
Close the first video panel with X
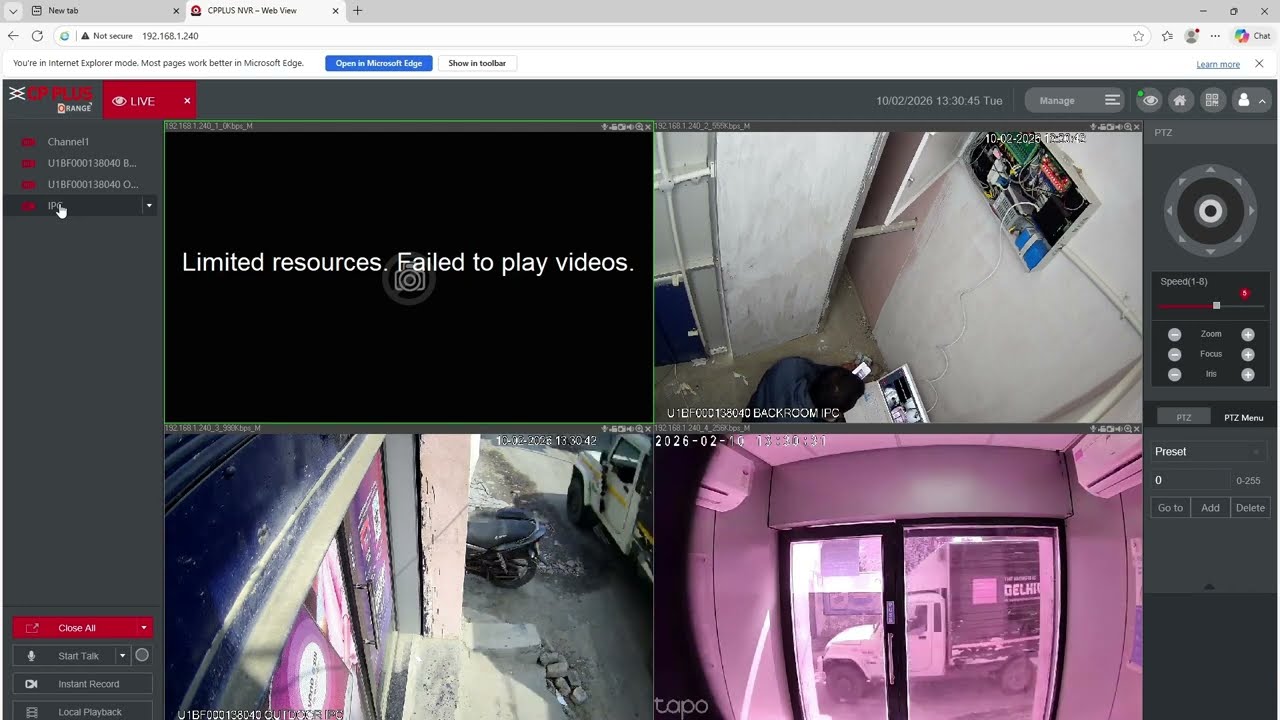[647, 127]
